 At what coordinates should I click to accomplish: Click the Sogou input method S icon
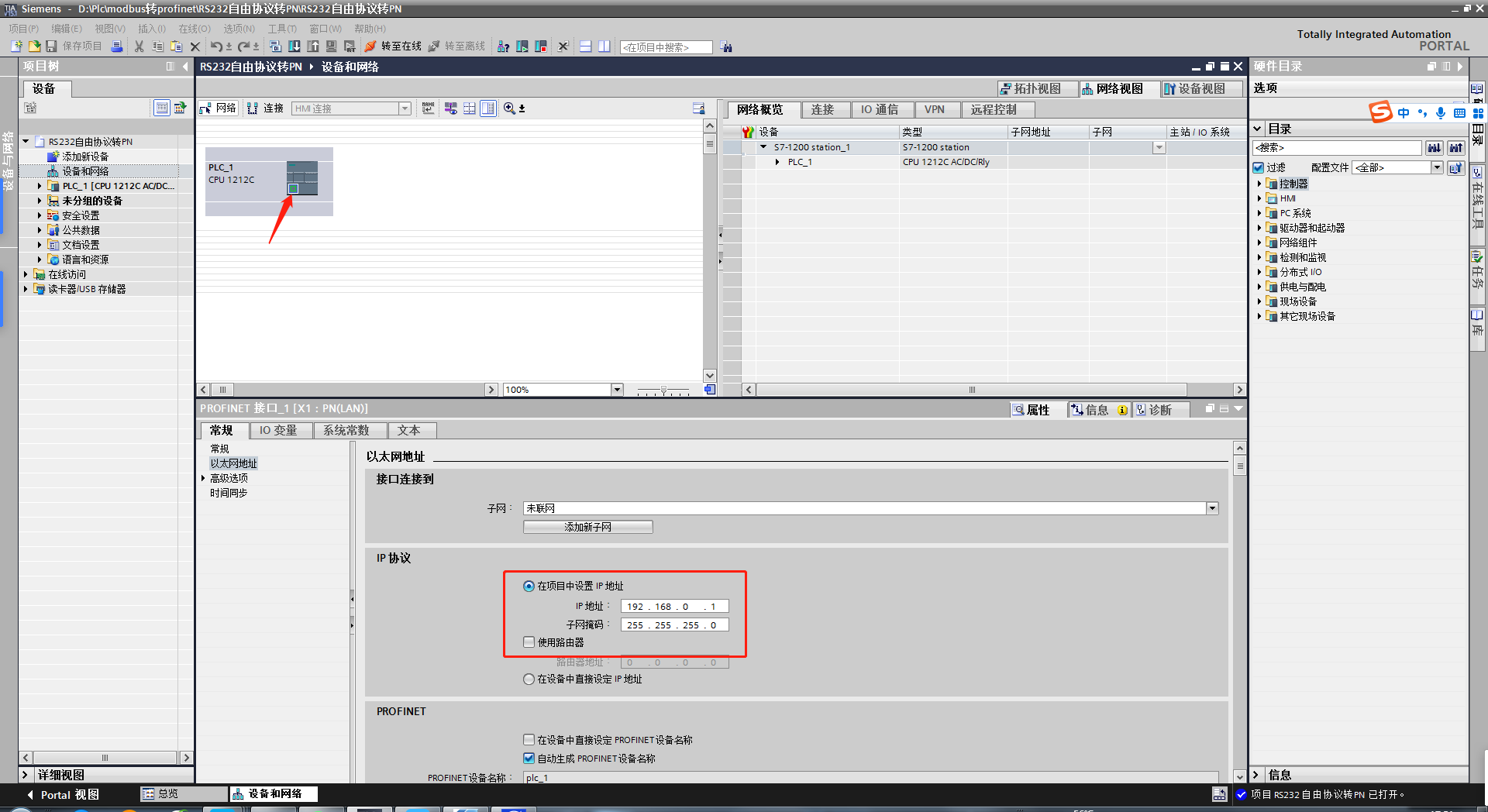pyautogui.click(x=1380, y=112)
